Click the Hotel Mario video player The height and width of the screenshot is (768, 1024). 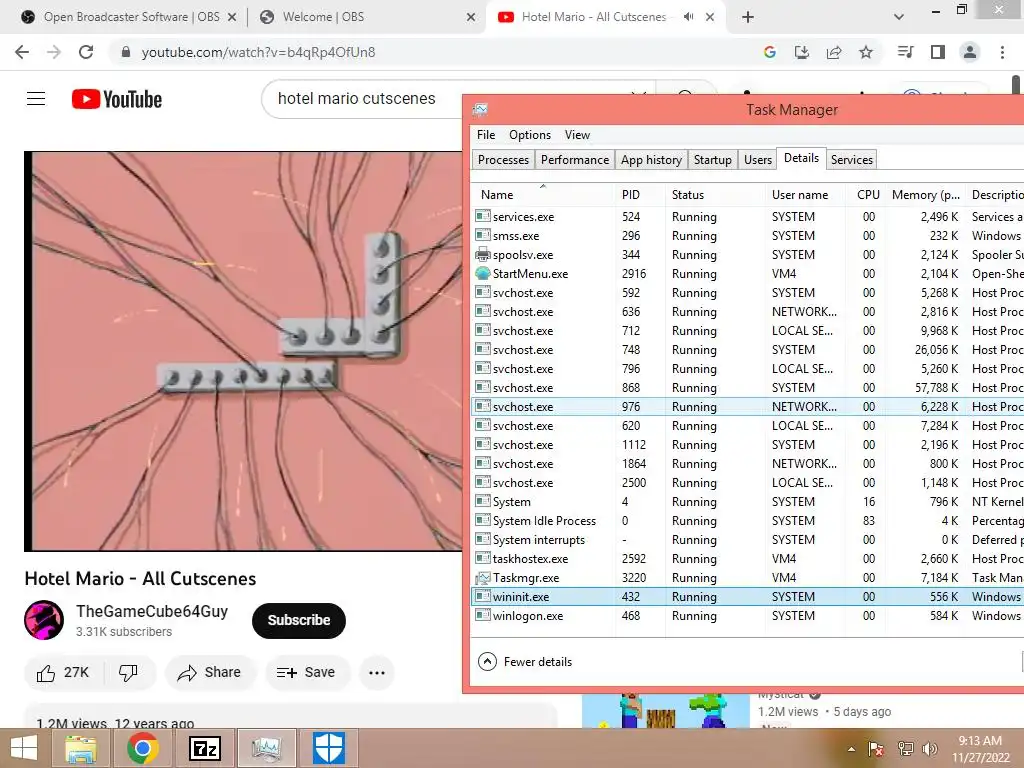[x=243, y=351]
